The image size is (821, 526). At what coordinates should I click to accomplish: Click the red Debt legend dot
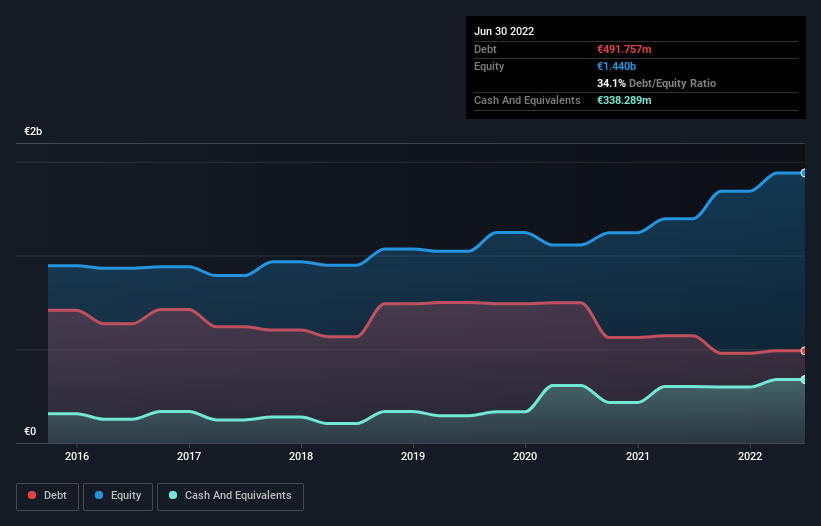coord(32,495)
